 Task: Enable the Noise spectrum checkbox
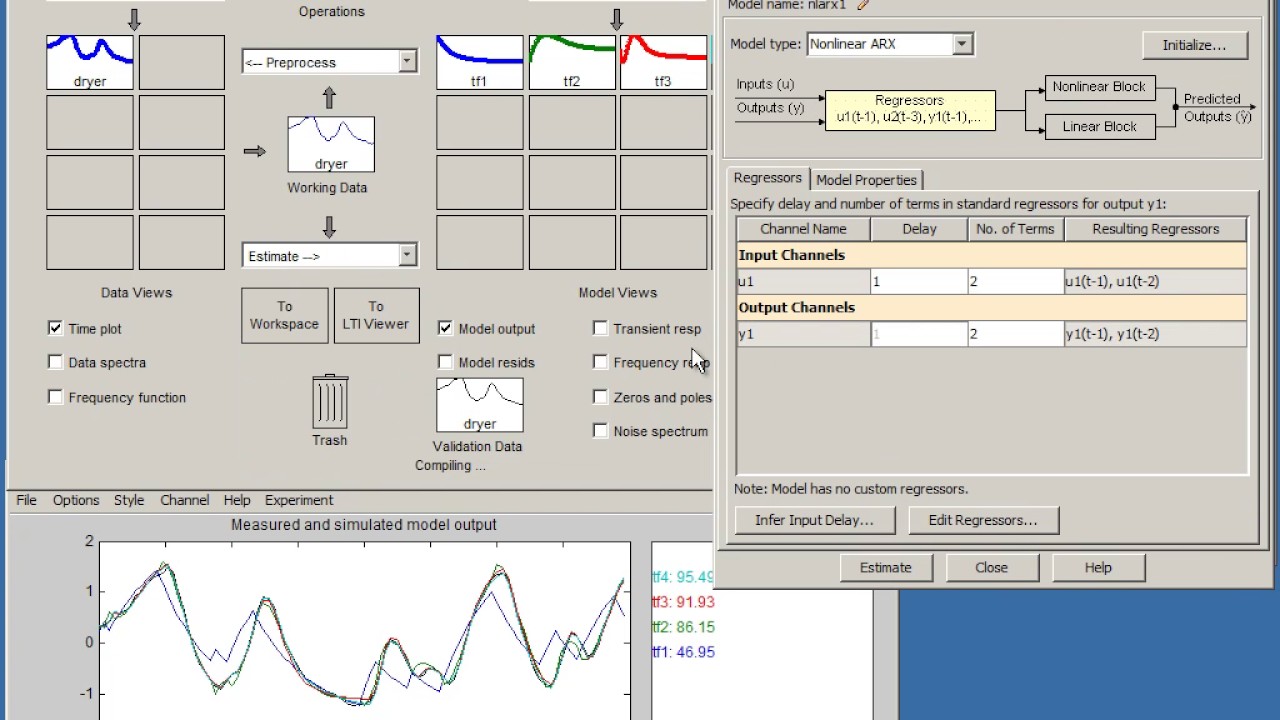pyautogui.click(x=600, y=431)
